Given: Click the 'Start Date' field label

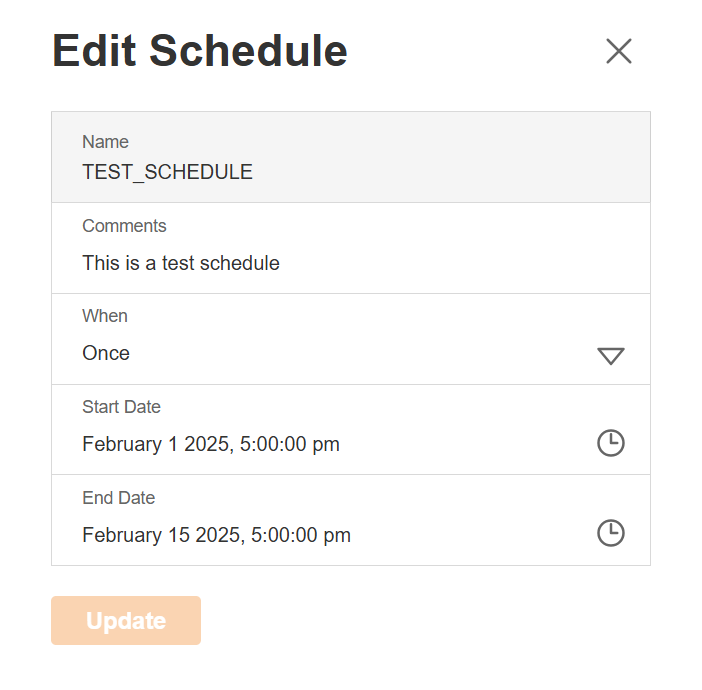Looking at the screenshot, I should 121,407.
